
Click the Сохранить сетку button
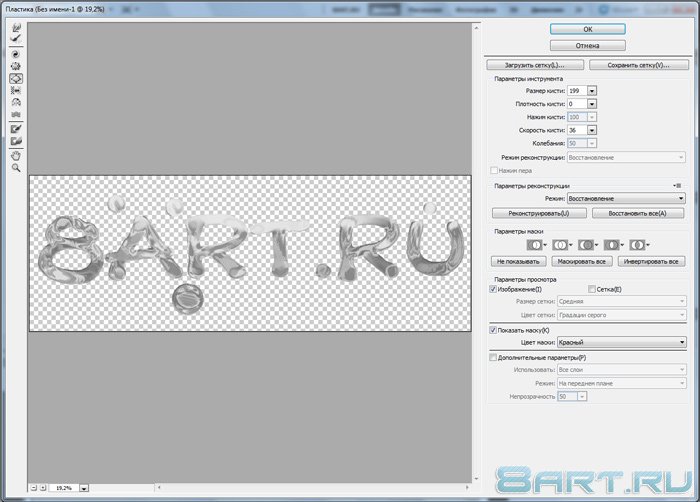point(638,65)
